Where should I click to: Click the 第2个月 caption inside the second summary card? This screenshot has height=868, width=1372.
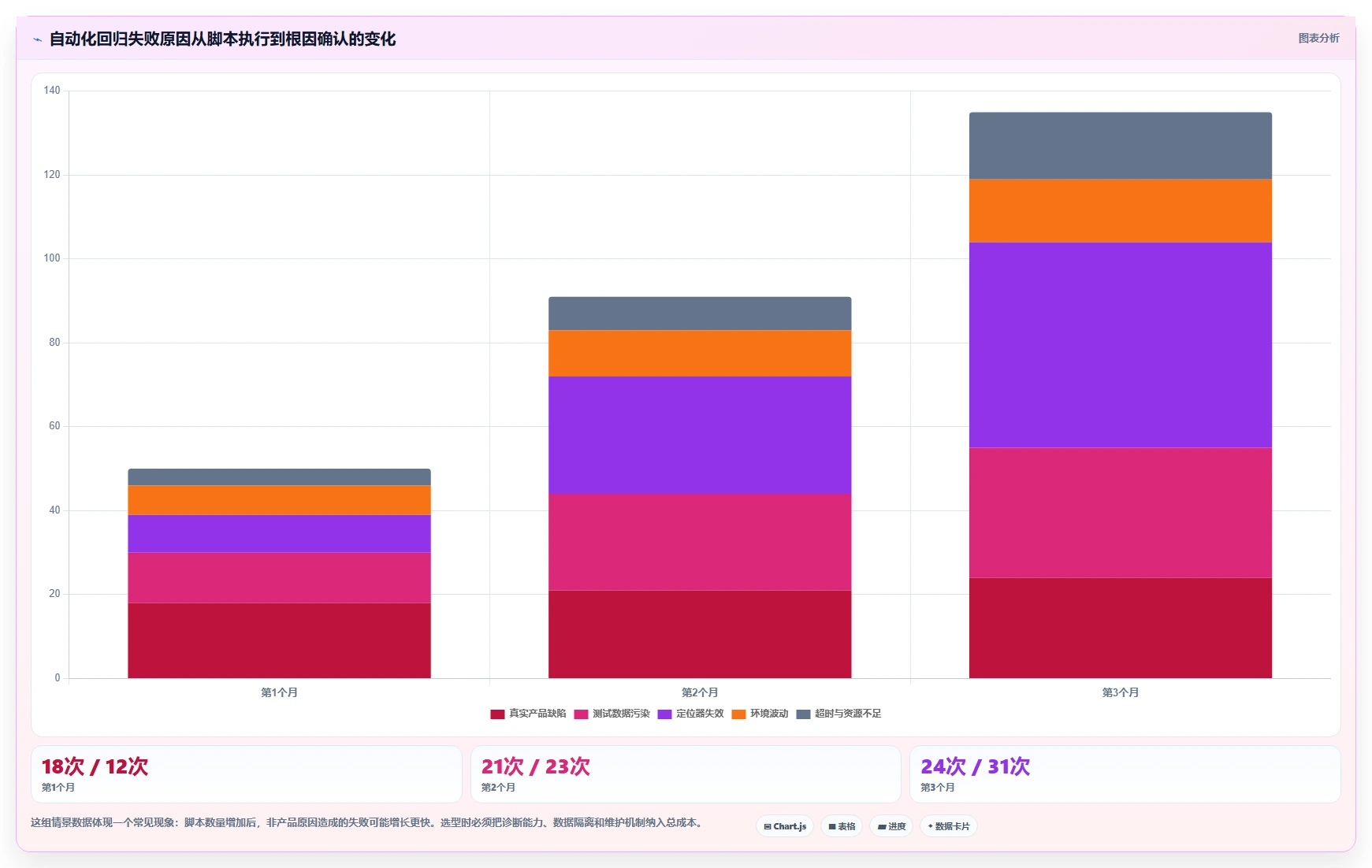(498, 788)
